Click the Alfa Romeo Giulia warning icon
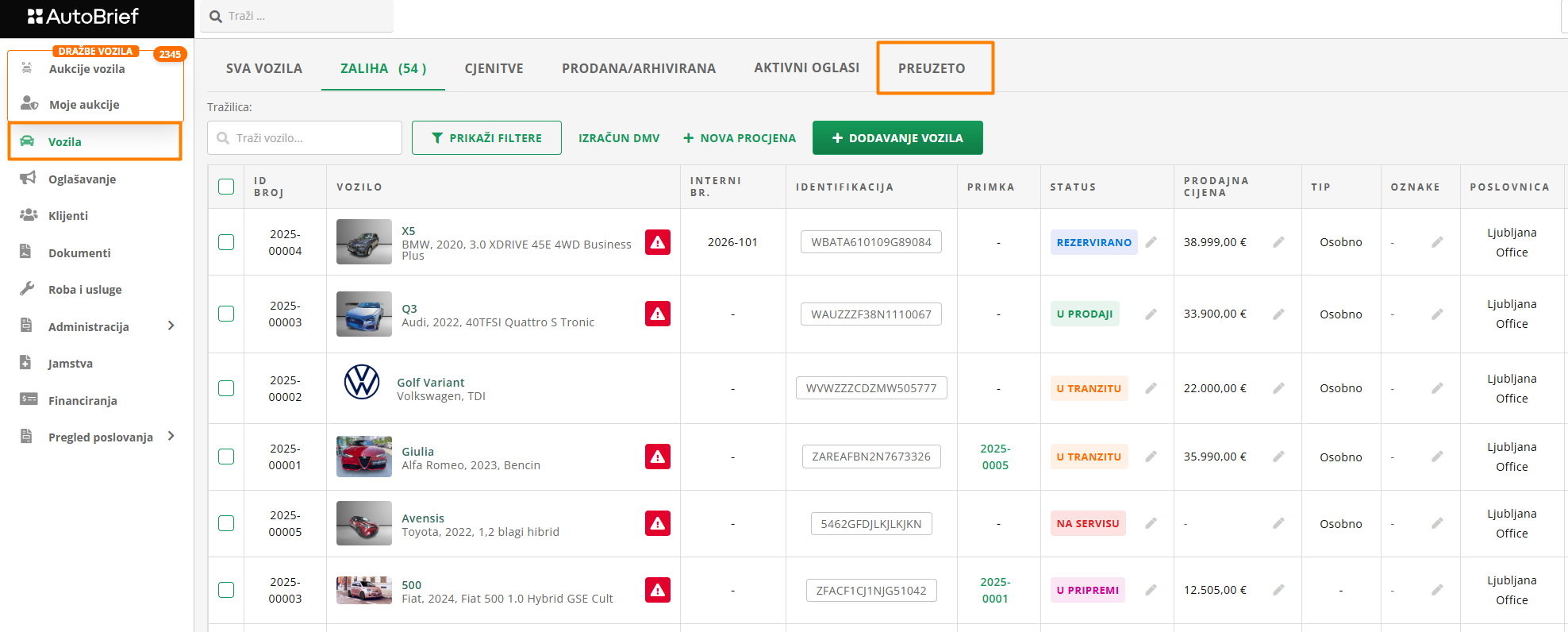Image resolution: width=1568 pixels, height=632 pixels. click(657, 457)
